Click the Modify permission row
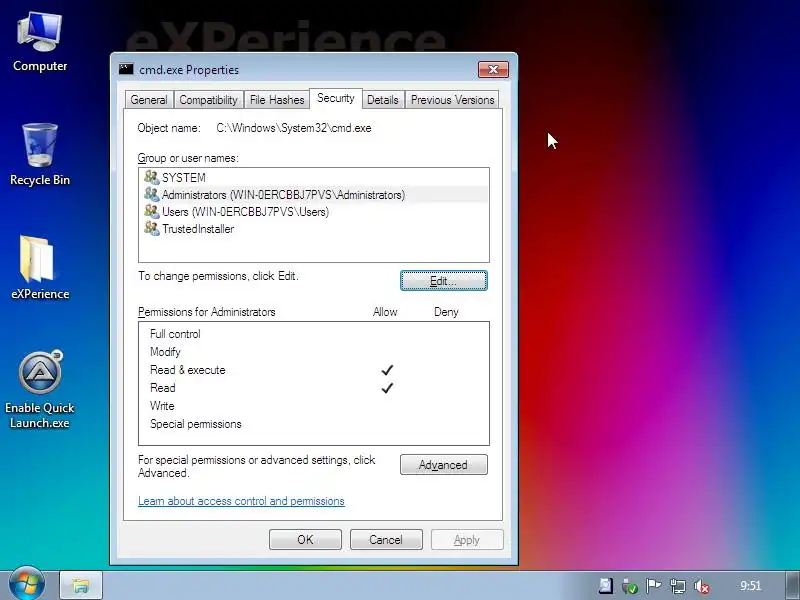The width and height of the screenshot is (800, 600). tap(314, 352)
